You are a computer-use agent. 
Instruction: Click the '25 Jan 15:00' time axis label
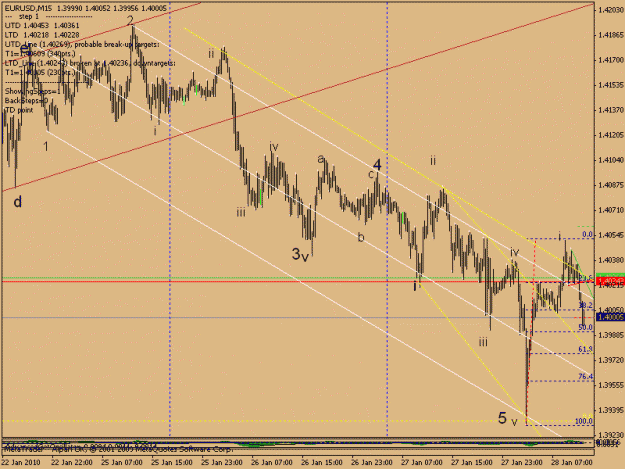coord(172,463)
